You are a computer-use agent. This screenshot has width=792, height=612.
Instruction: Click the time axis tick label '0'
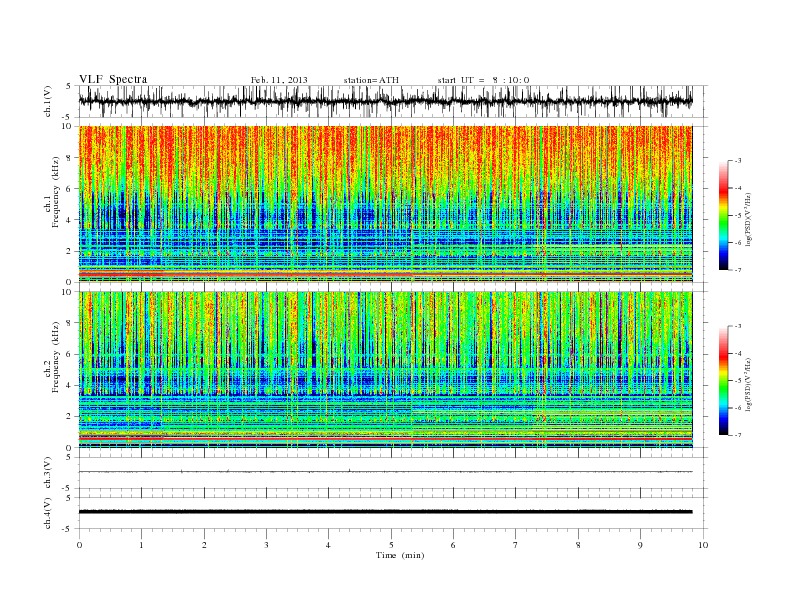click(79, 545)
